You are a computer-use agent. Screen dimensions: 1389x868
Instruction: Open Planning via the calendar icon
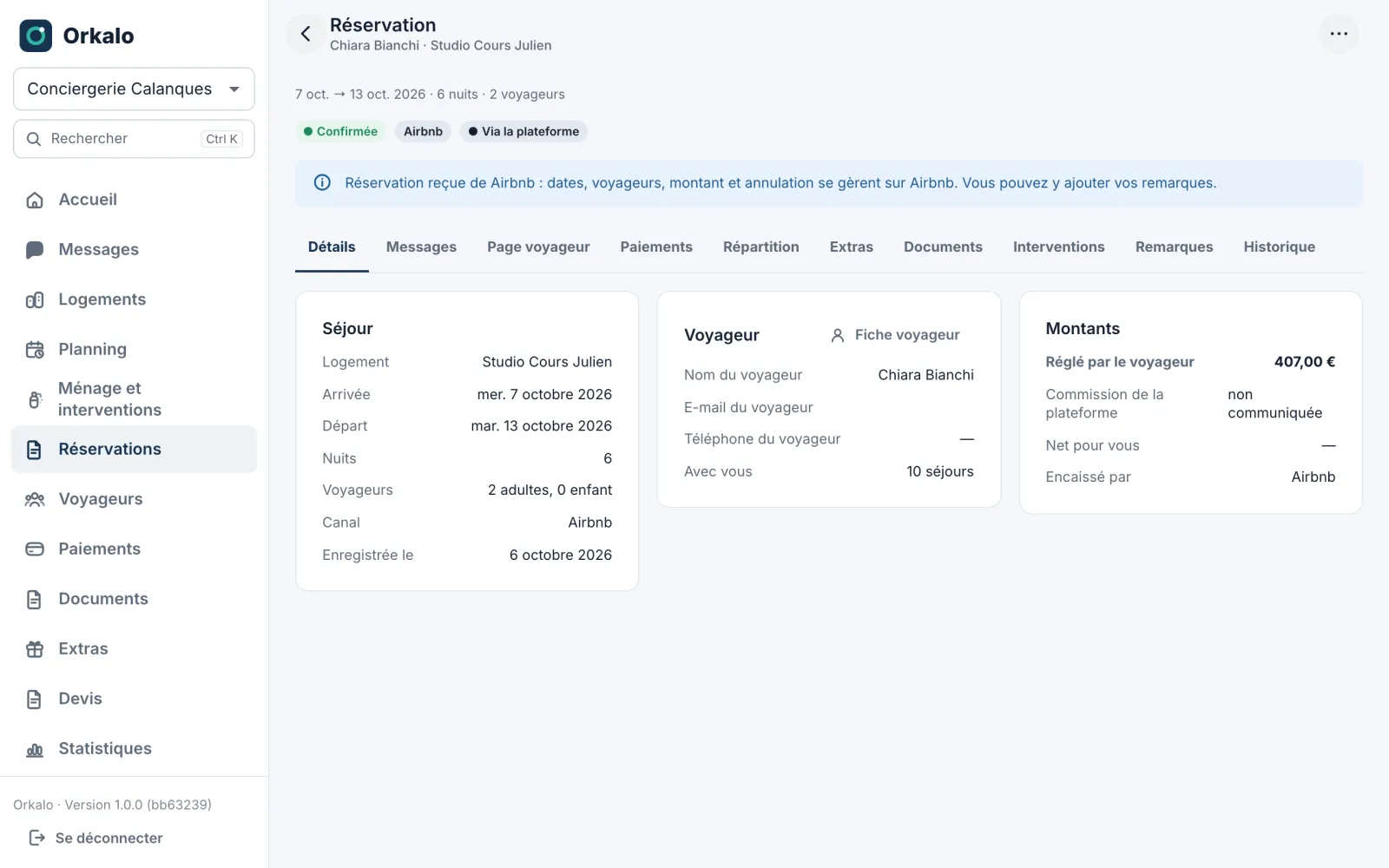click(35, 350)
